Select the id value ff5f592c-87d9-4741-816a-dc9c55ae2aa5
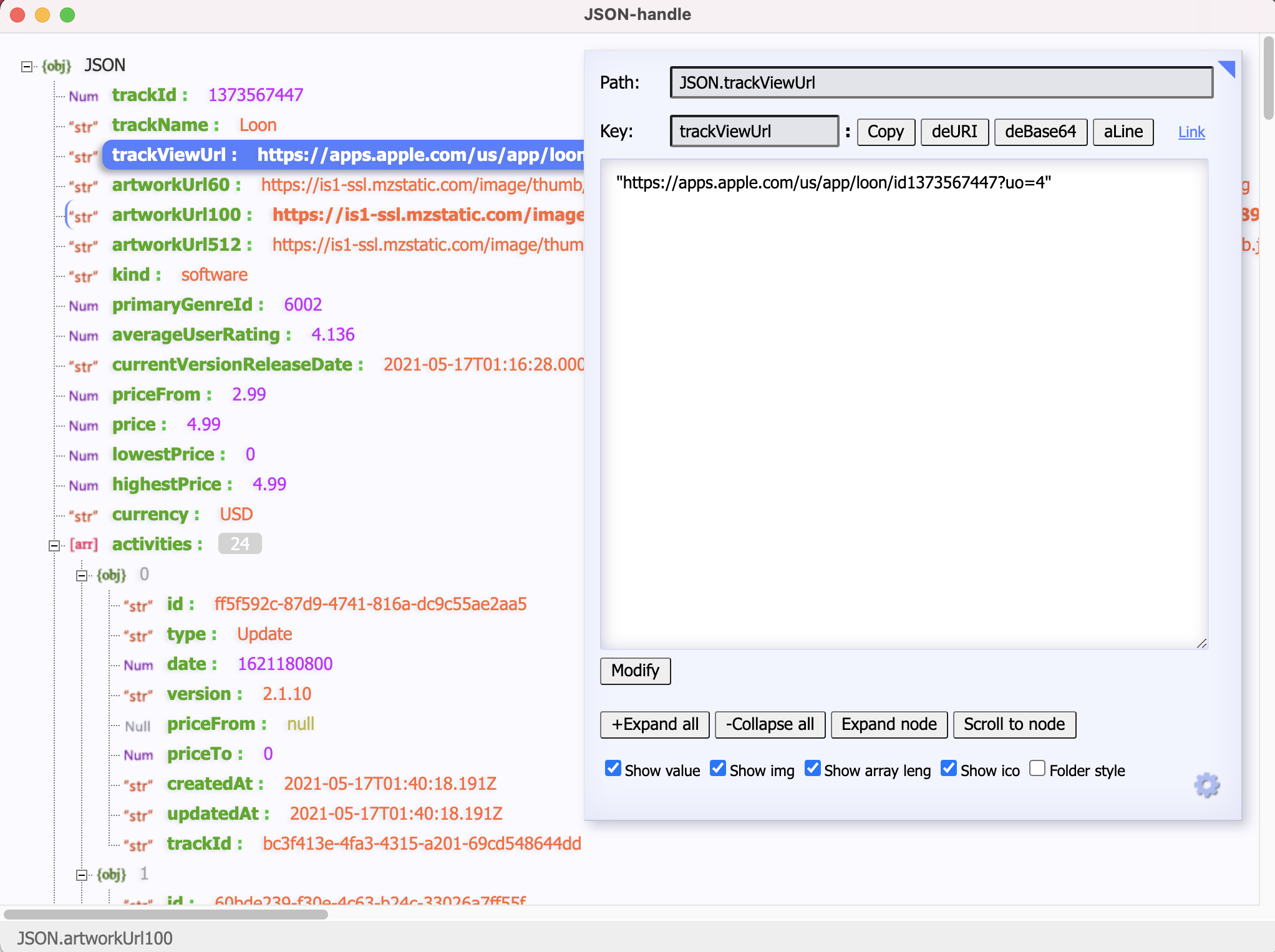This screenshot has width=1275, height=952. pyautogui.click(x=371, y=605)
